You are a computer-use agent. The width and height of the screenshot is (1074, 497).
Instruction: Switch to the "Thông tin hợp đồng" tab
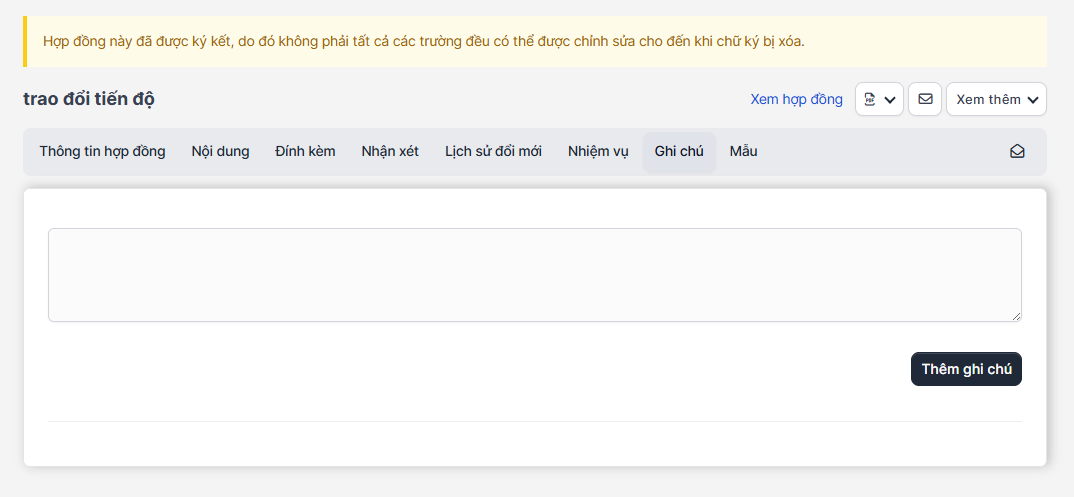pyautogui.click(x=102, y=152)
